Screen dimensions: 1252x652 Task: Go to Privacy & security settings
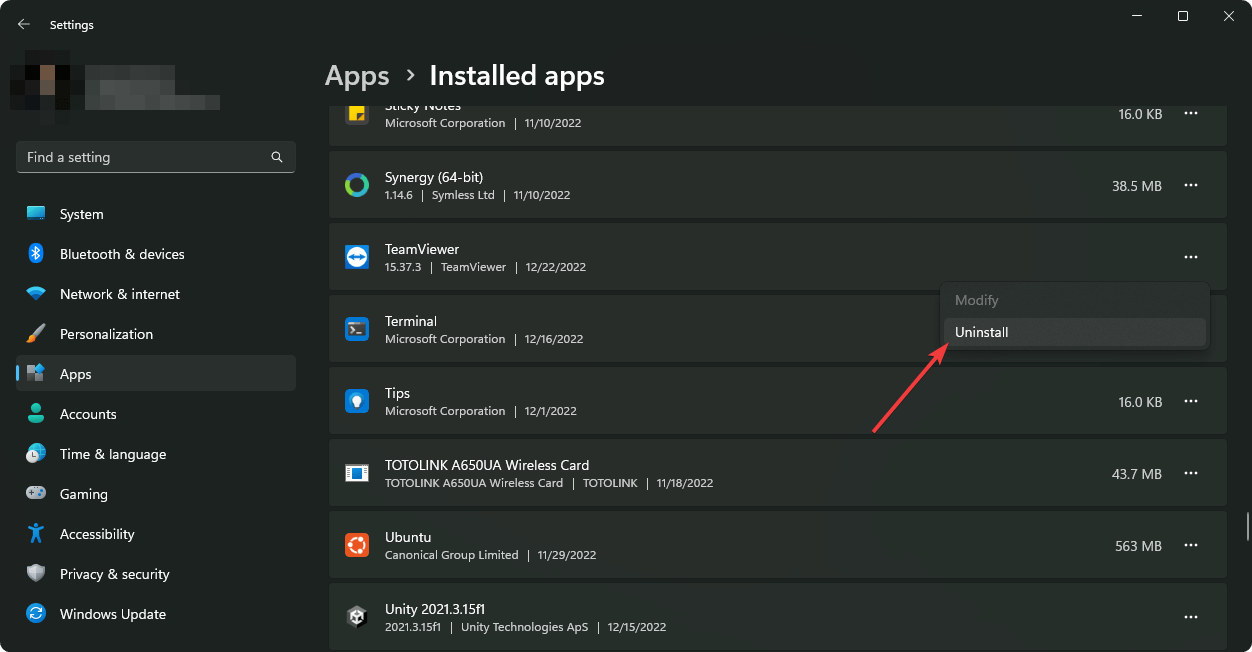point(156,574)
